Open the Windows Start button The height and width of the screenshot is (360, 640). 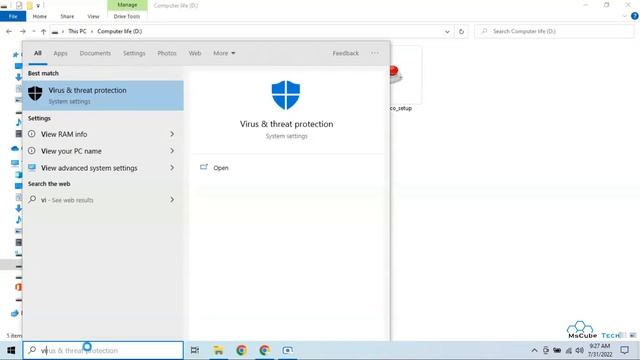coord(11,350)
